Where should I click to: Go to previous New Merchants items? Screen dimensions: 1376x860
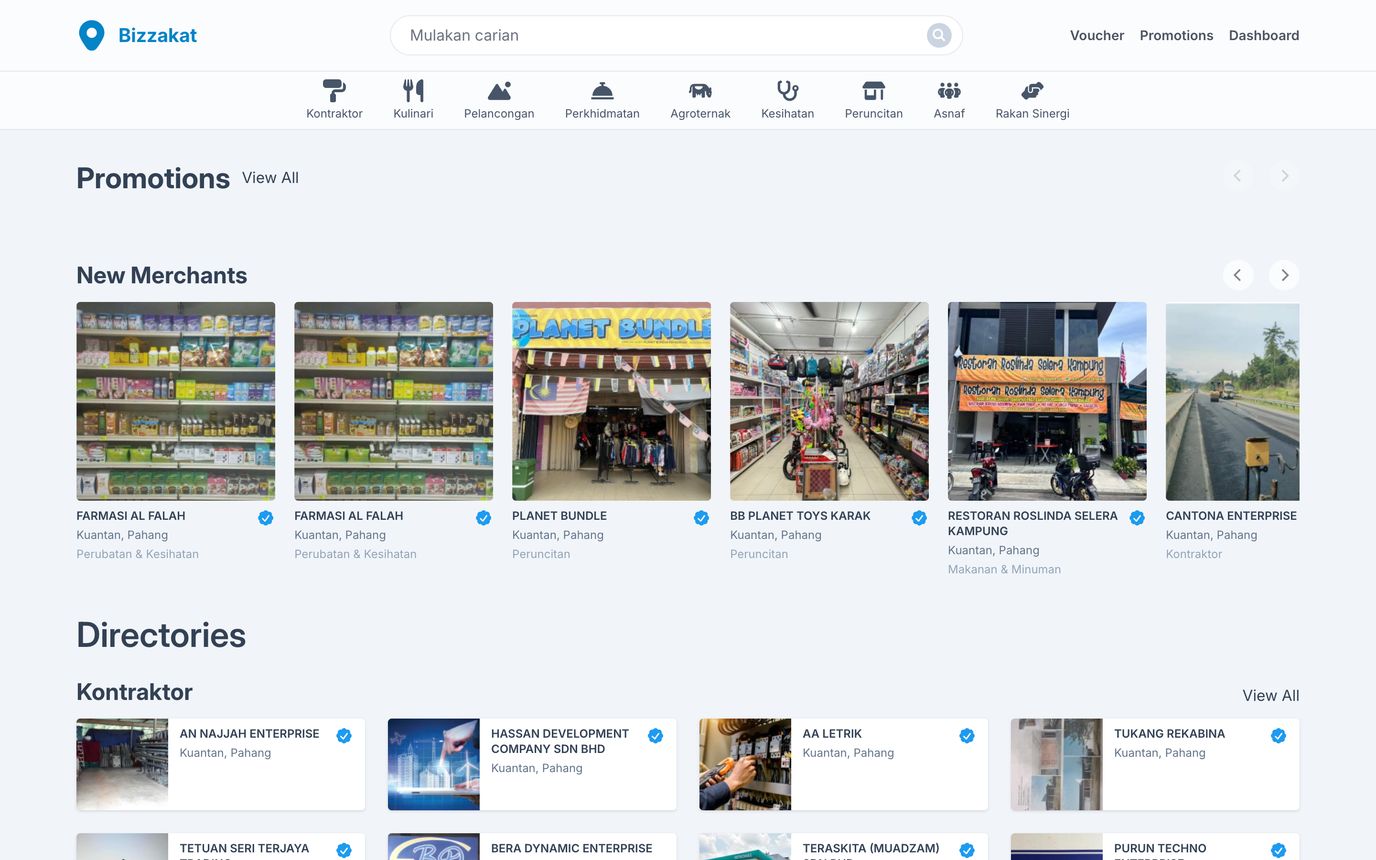click(x=1237, y=275)
